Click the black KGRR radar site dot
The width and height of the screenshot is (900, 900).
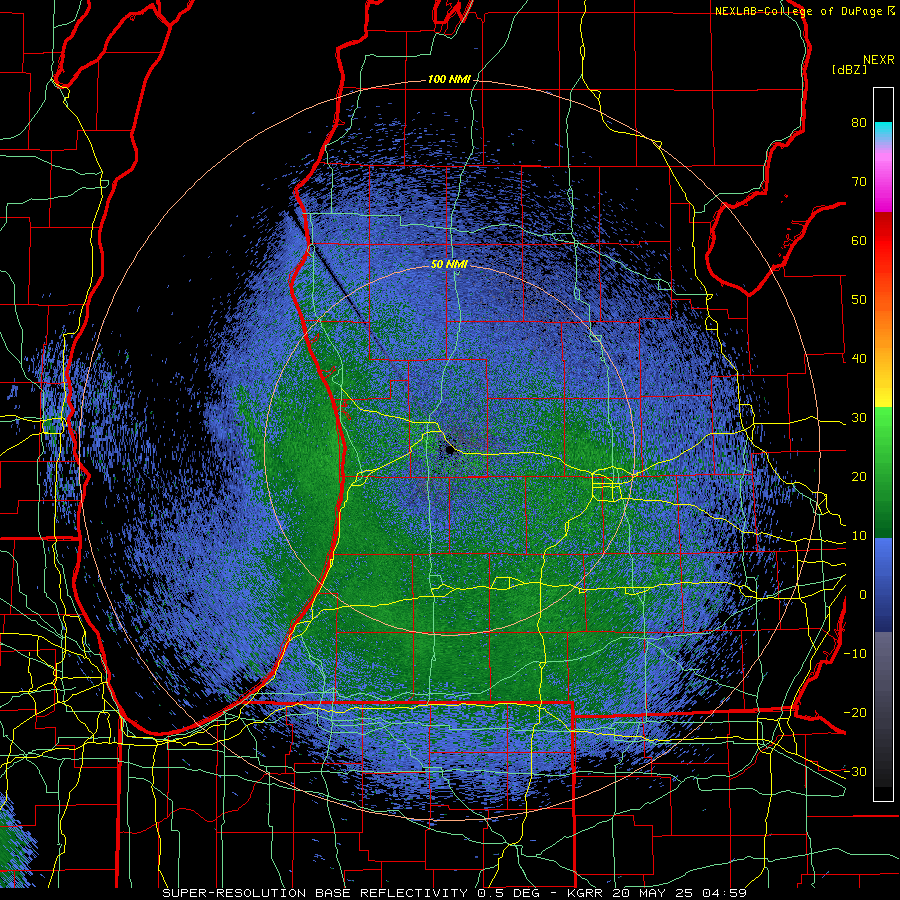coord(449,451)
